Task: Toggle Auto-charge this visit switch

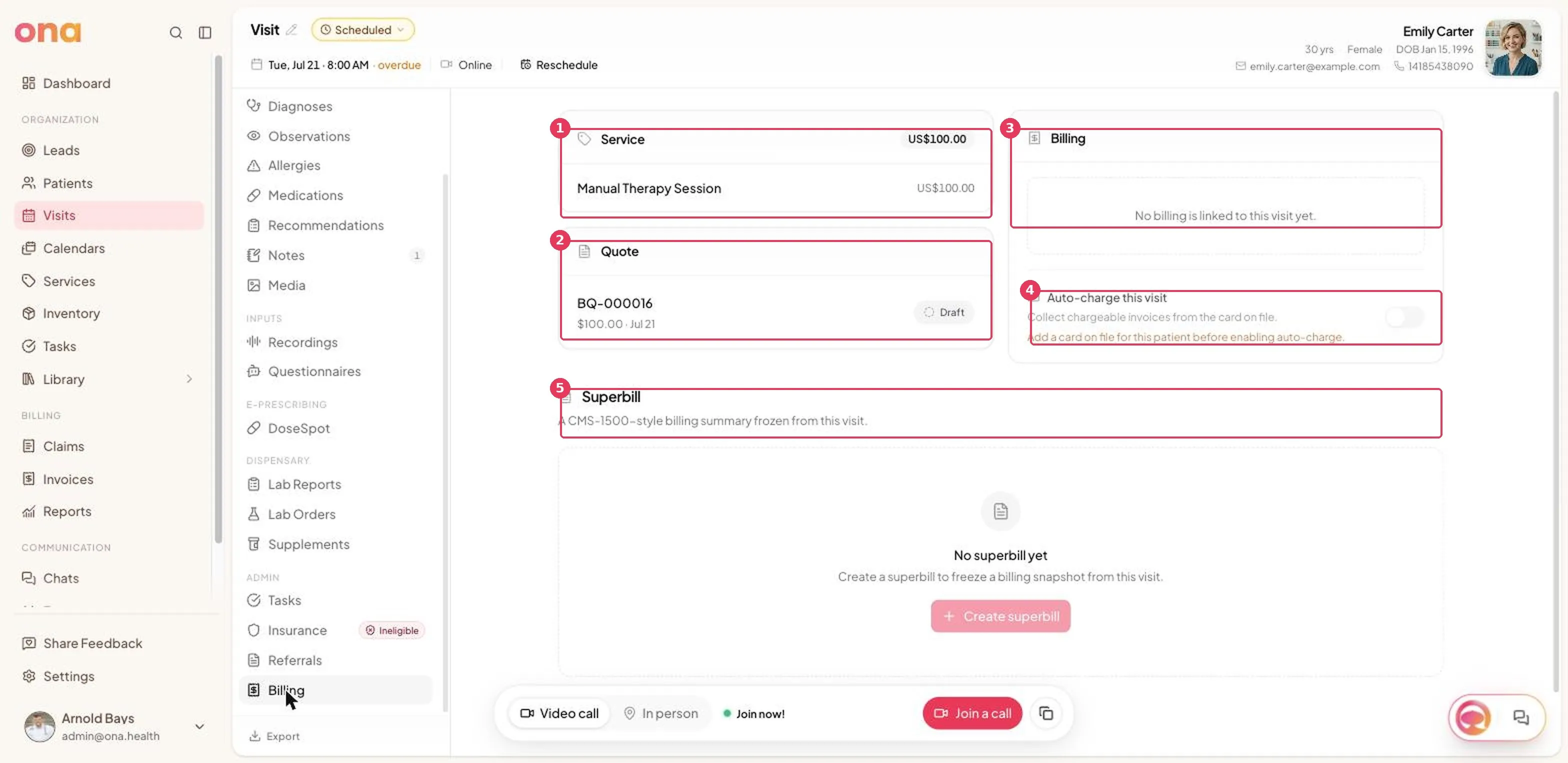Action: pos(1404,316)
